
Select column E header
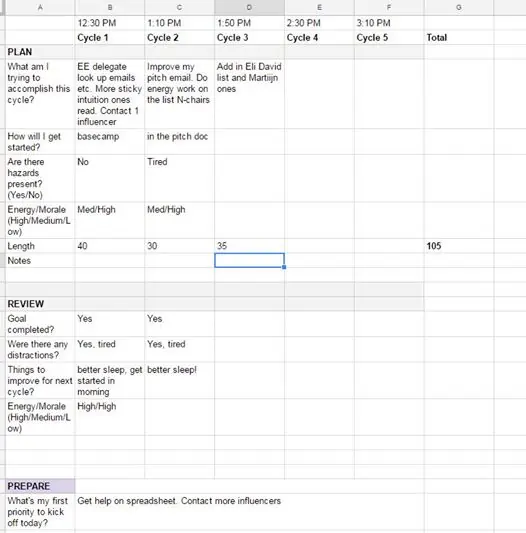click(319, 7)
